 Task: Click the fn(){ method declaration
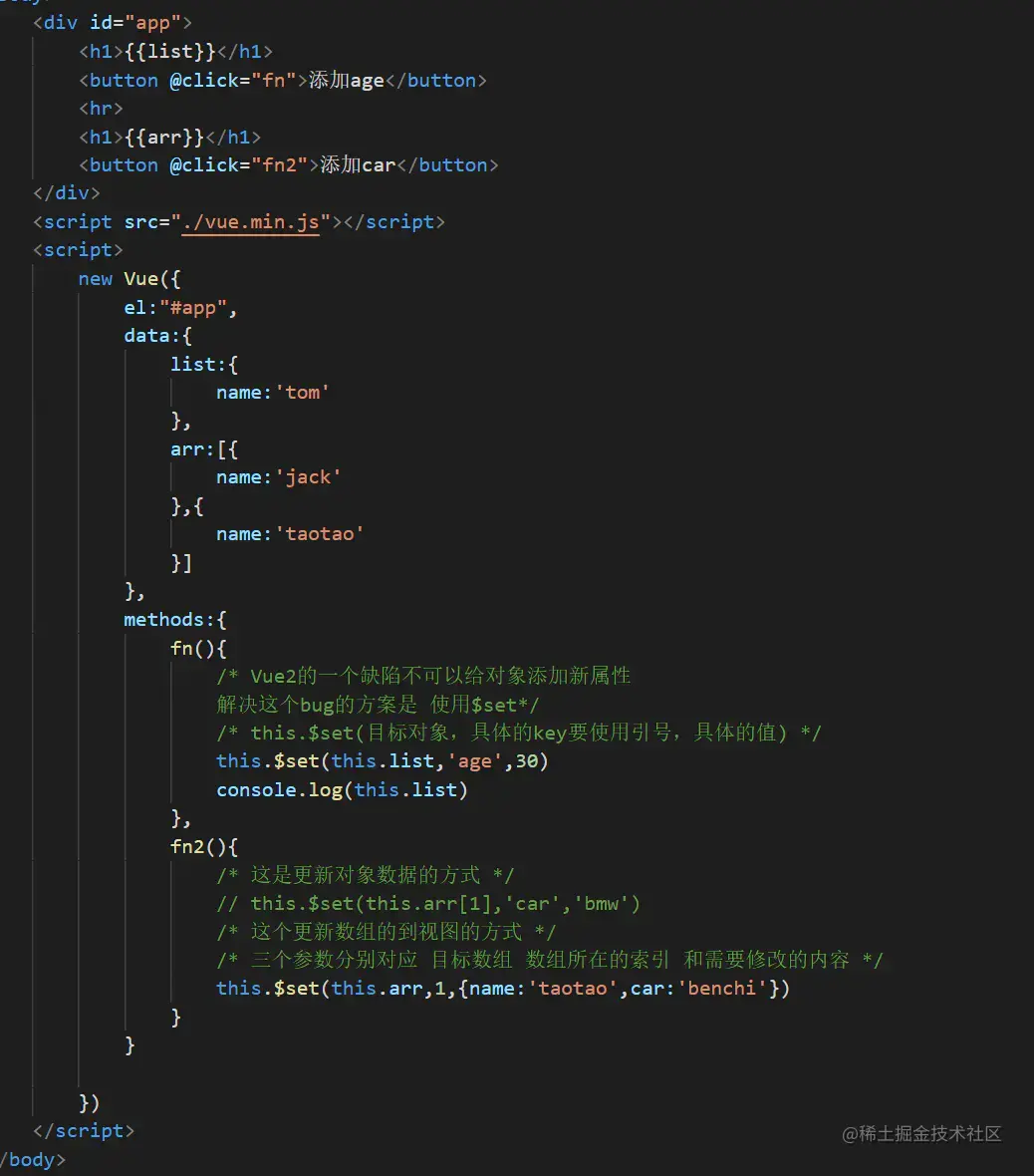[198, 648]
